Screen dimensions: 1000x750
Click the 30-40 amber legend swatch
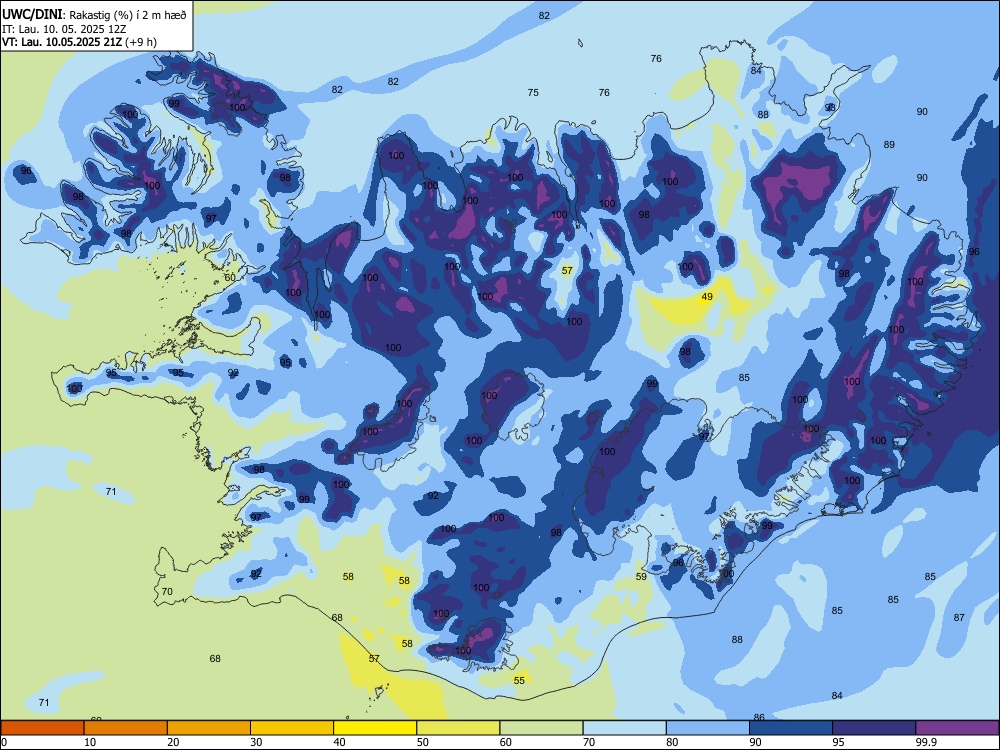pyautogui.click(x=292, y=728)
